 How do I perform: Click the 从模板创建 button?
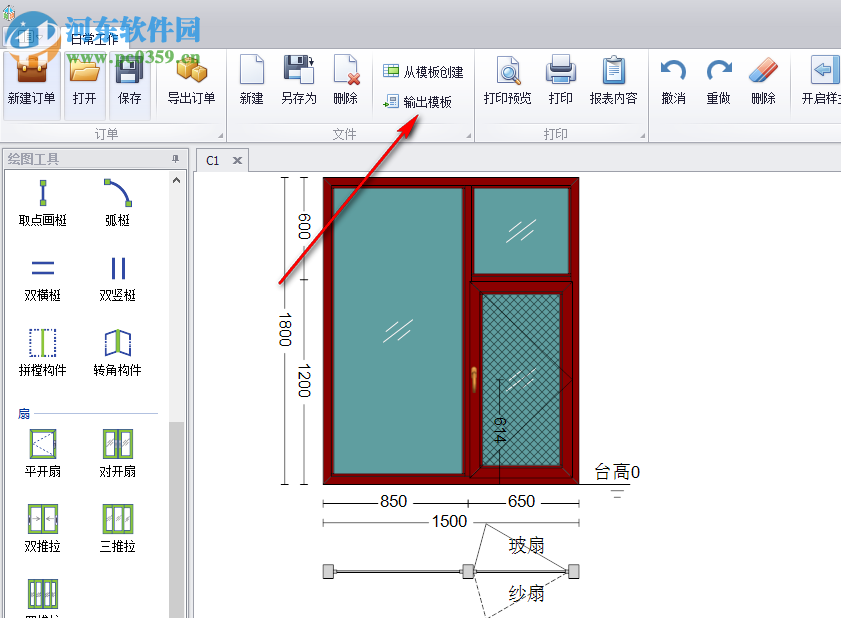(424, 72)
